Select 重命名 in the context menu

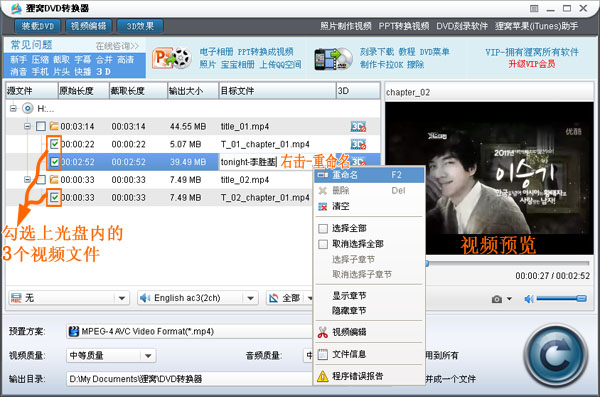(369, 175)
